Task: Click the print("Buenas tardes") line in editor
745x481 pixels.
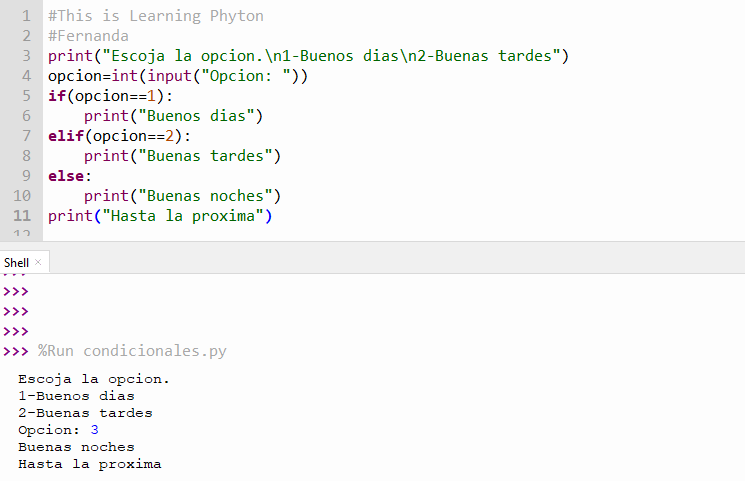Action: pyautogui.click(x=182, y=156)
